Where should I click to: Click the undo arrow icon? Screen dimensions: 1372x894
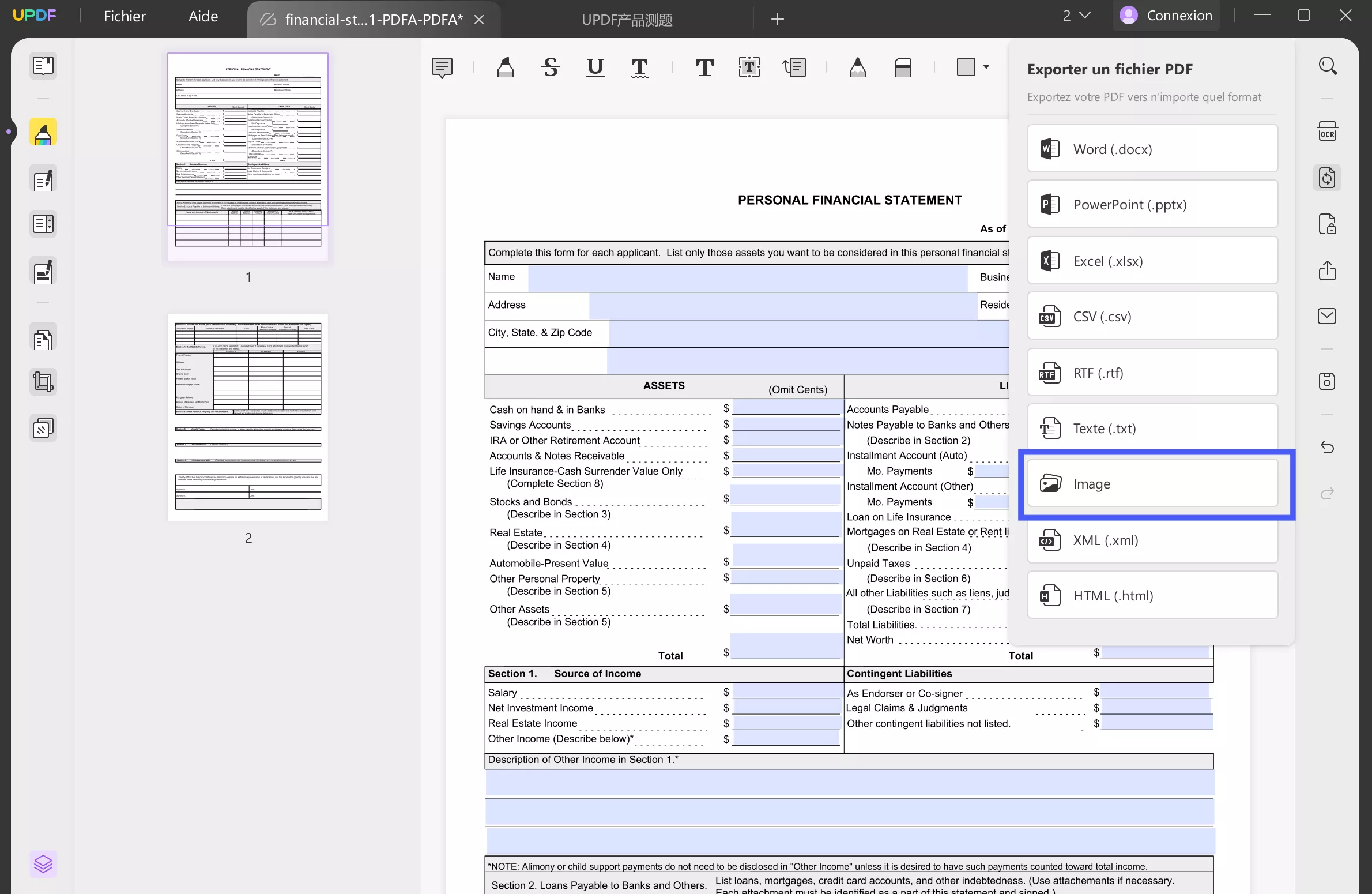(1327, 447)
